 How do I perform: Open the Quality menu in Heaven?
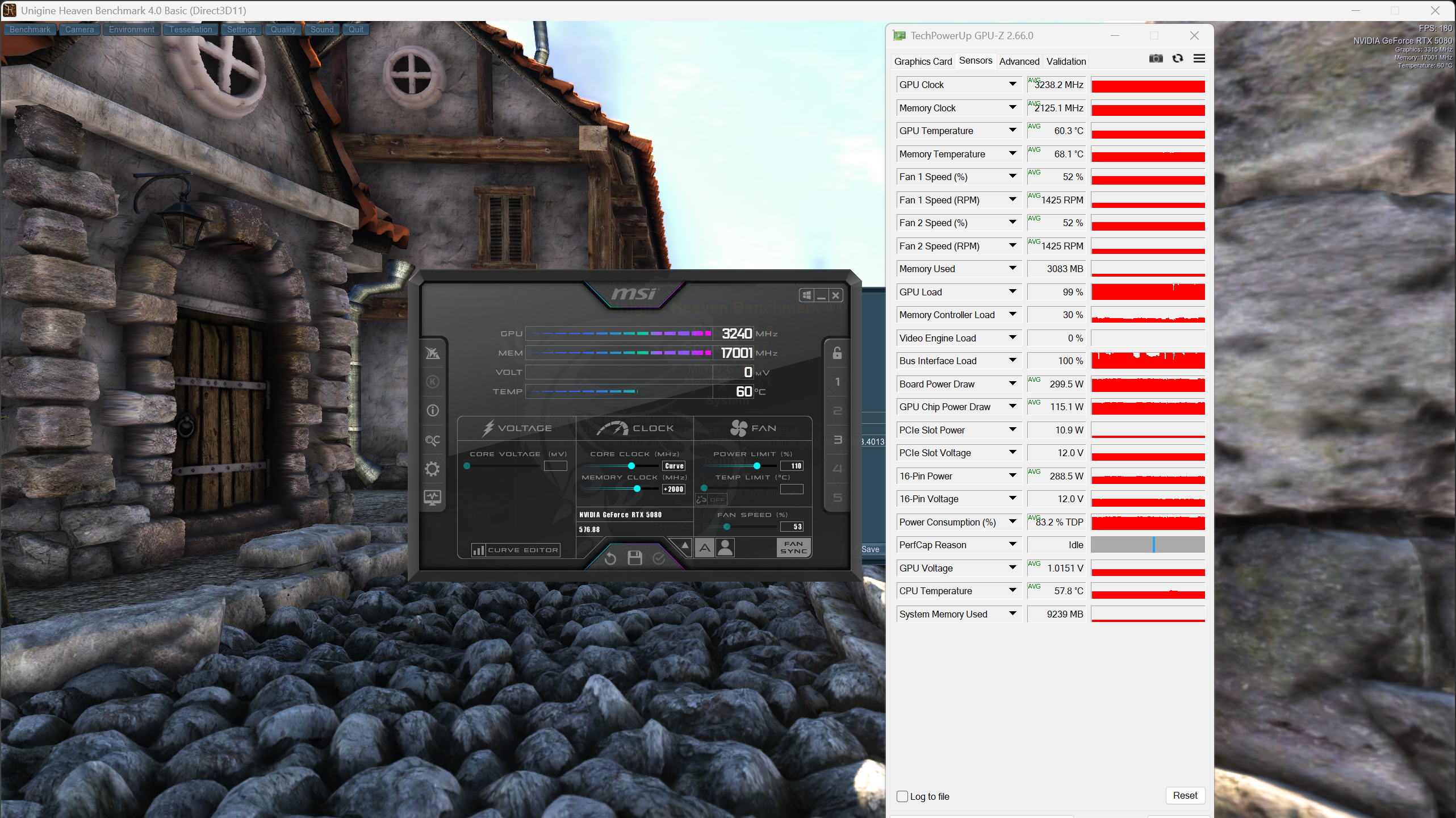click(283, 30)
